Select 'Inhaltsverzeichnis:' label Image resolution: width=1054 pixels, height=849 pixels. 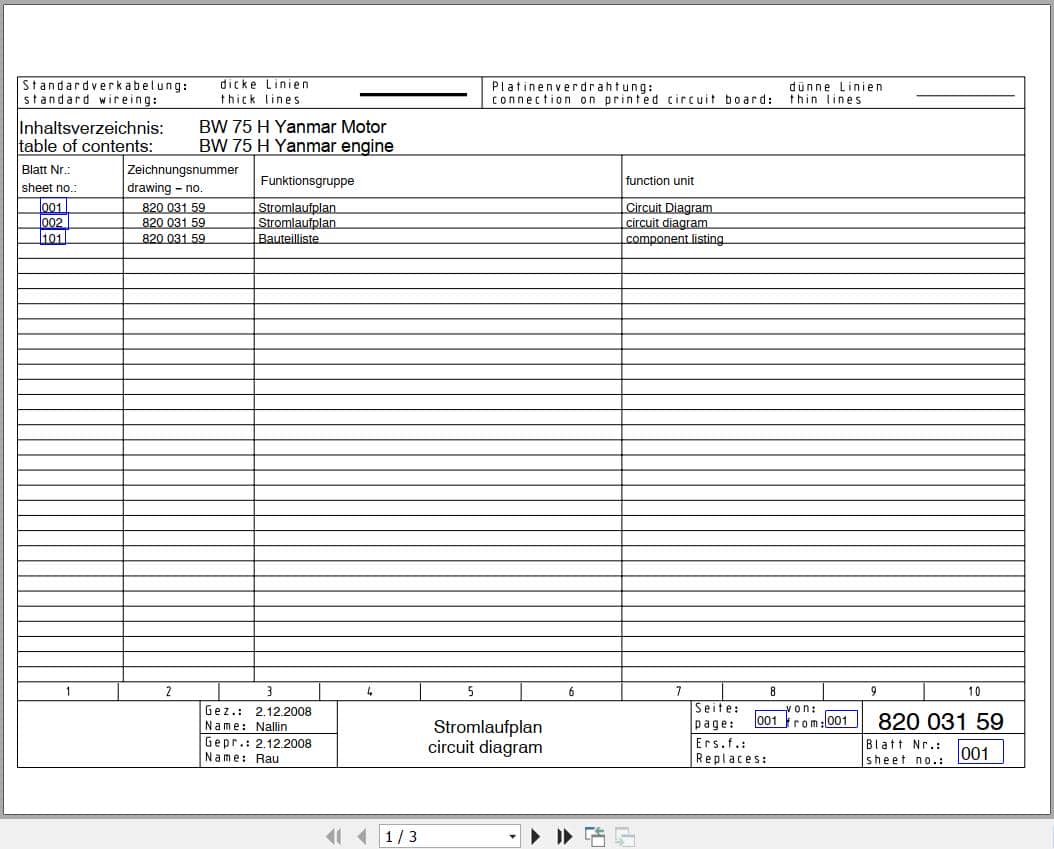(x=91, y=128)
